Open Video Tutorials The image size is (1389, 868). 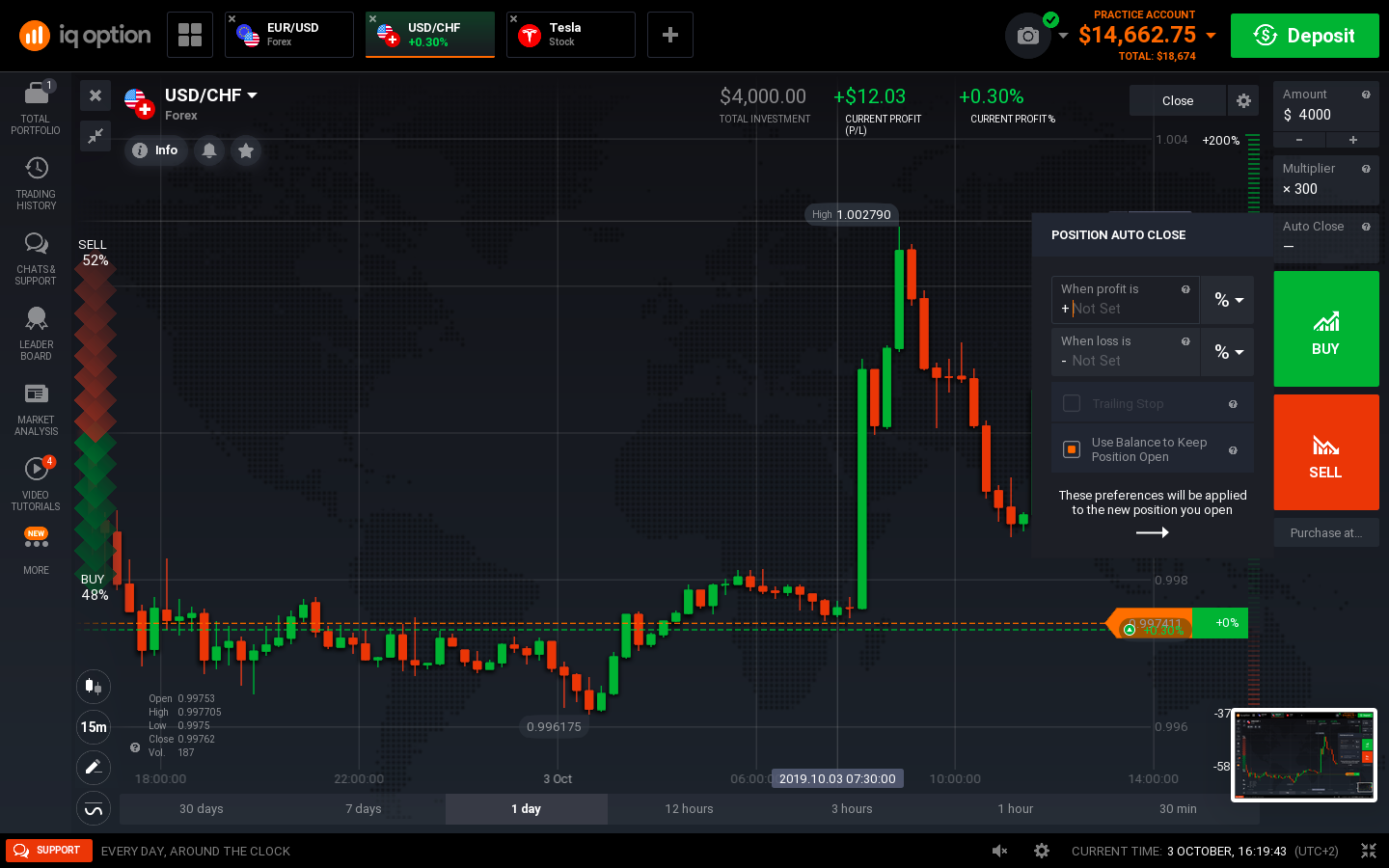click(x=36, y=484)
